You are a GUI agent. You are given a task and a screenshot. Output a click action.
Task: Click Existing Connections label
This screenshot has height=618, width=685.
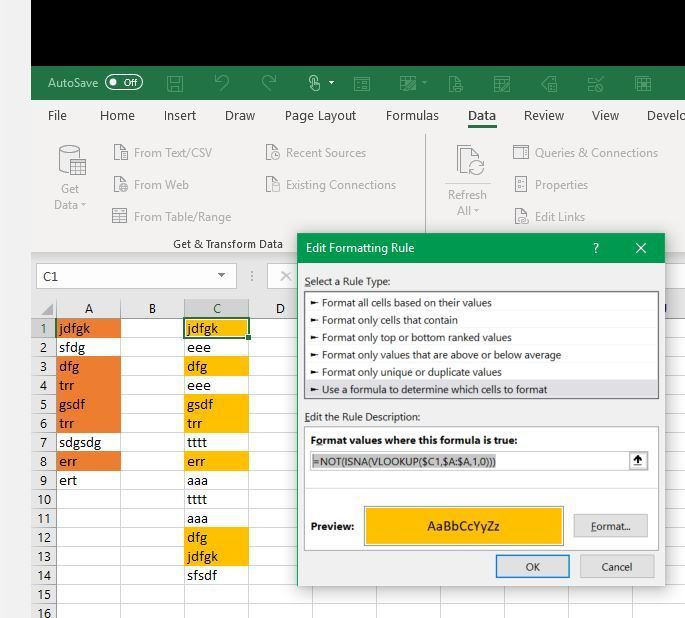pos(341,185)
